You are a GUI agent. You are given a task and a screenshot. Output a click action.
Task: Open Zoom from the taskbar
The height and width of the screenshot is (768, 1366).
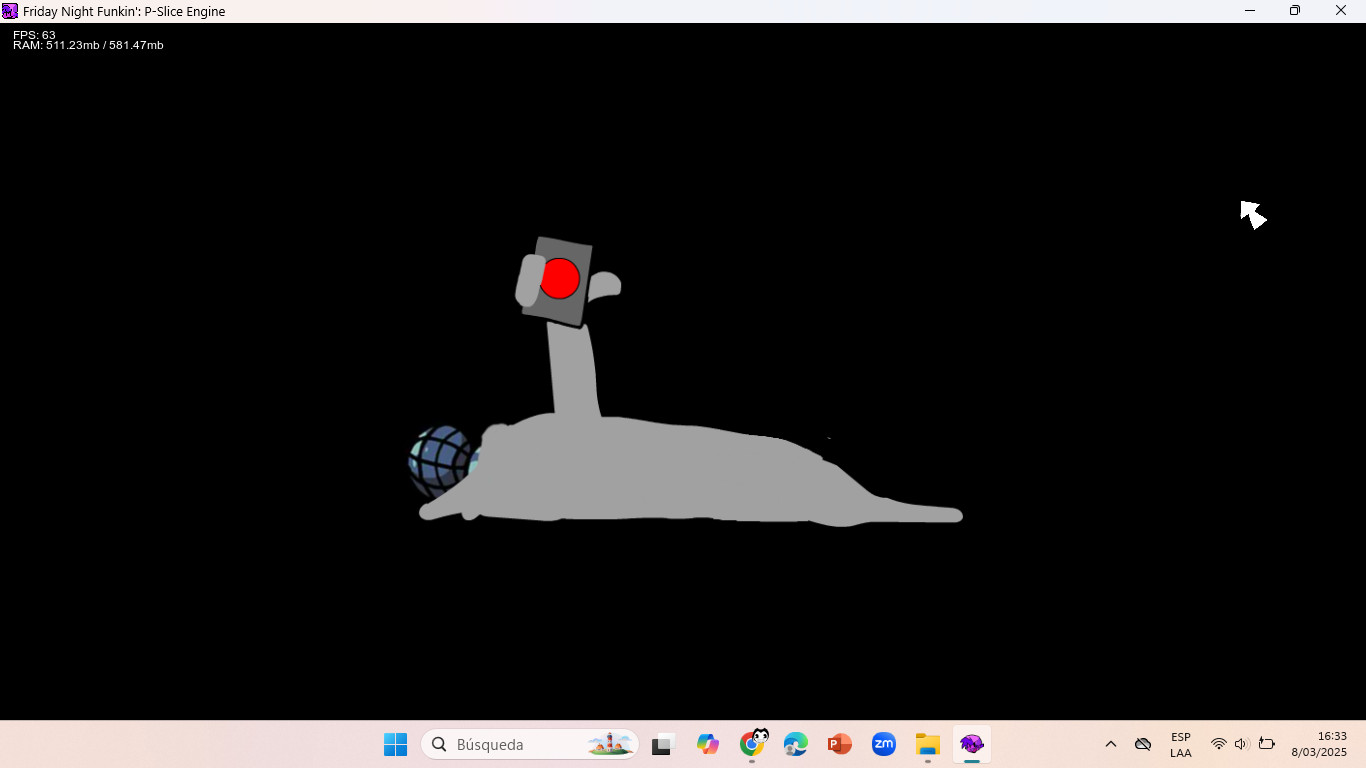click(x=884, y=745)
